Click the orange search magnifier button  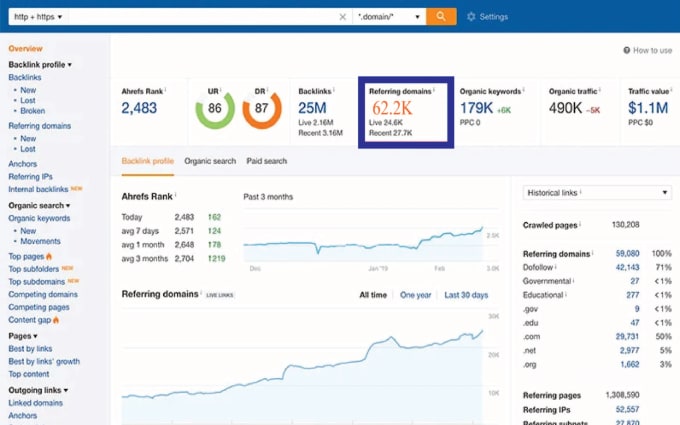pos(441,16)
